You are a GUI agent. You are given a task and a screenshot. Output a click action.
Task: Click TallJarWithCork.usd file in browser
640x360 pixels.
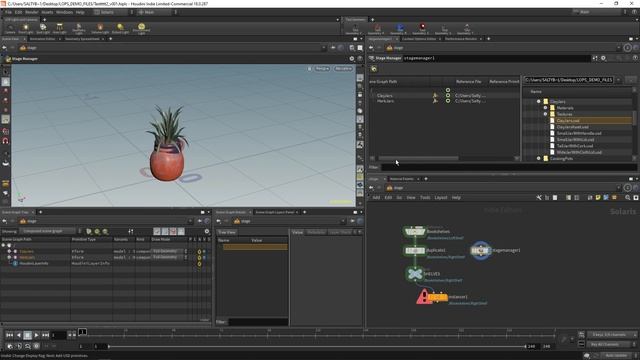pos(575,146)
